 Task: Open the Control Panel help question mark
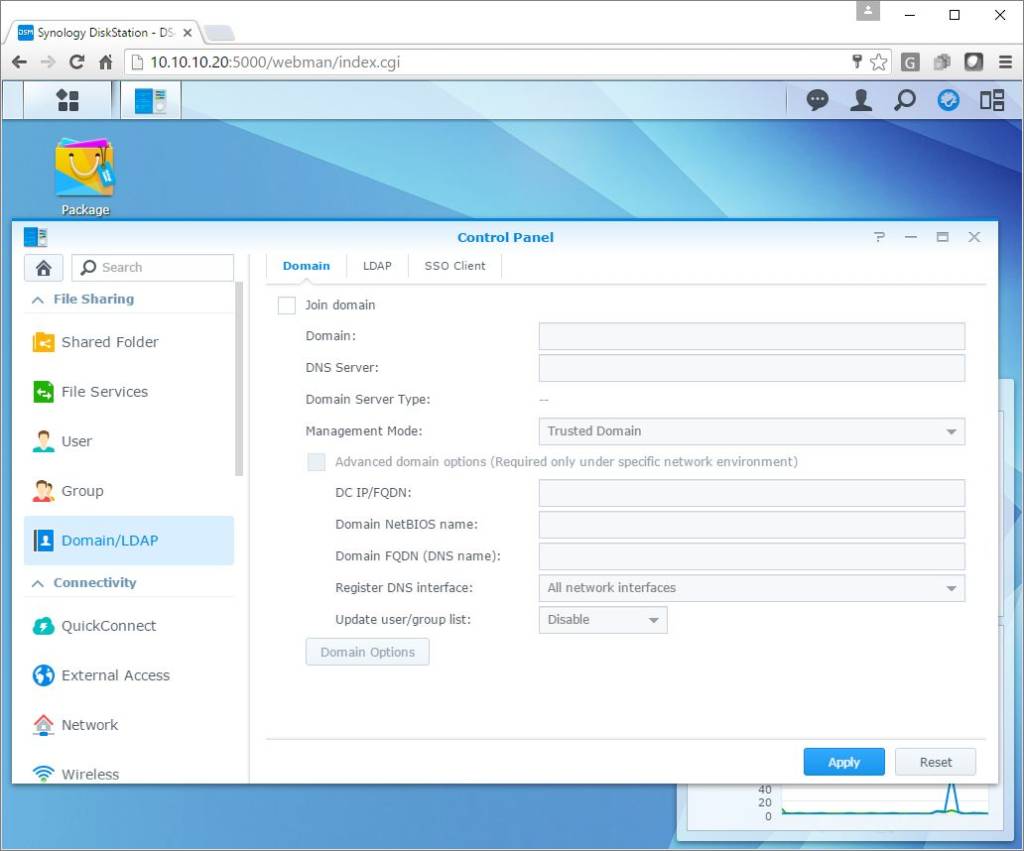(879, 237)
